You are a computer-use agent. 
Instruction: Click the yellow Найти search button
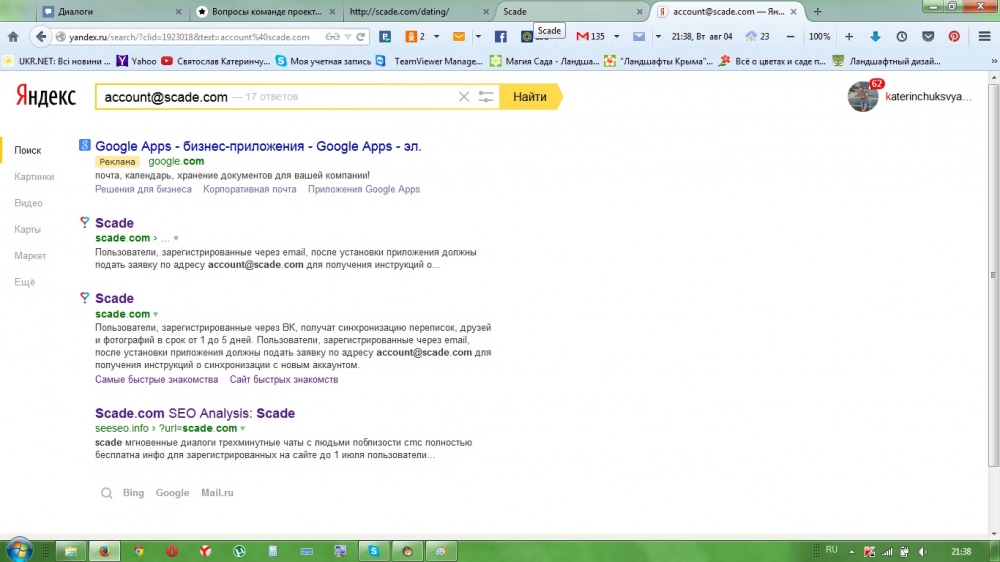click(530, 97)
